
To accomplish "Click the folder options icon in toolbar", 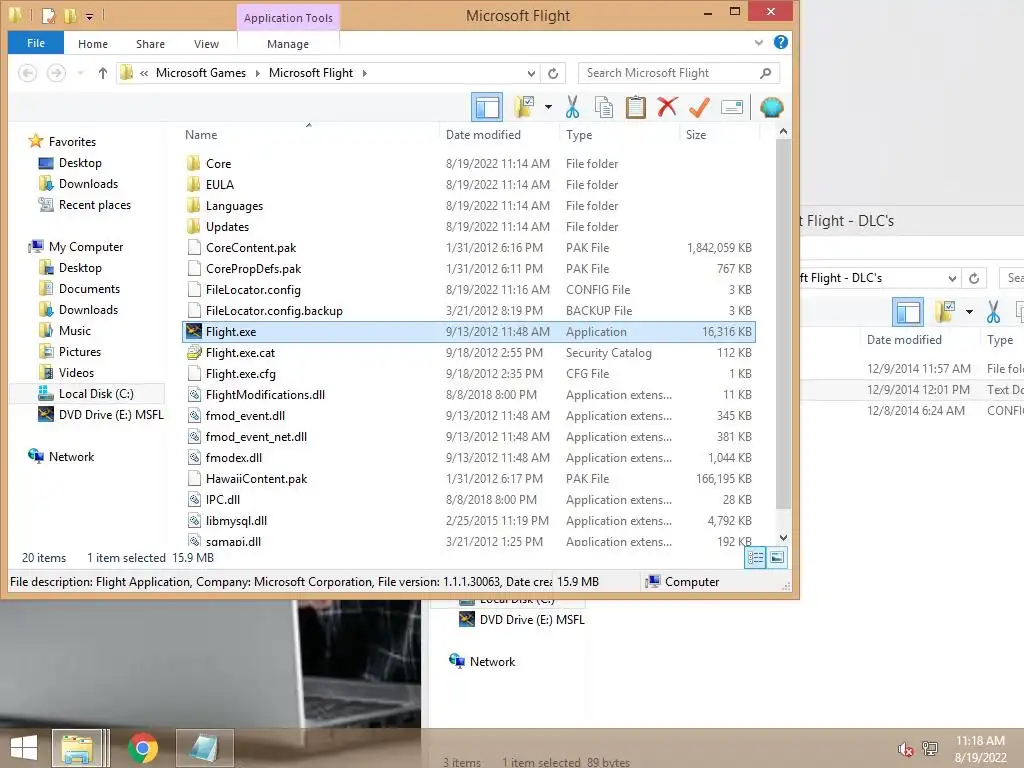I will click(x=524, y=107).
